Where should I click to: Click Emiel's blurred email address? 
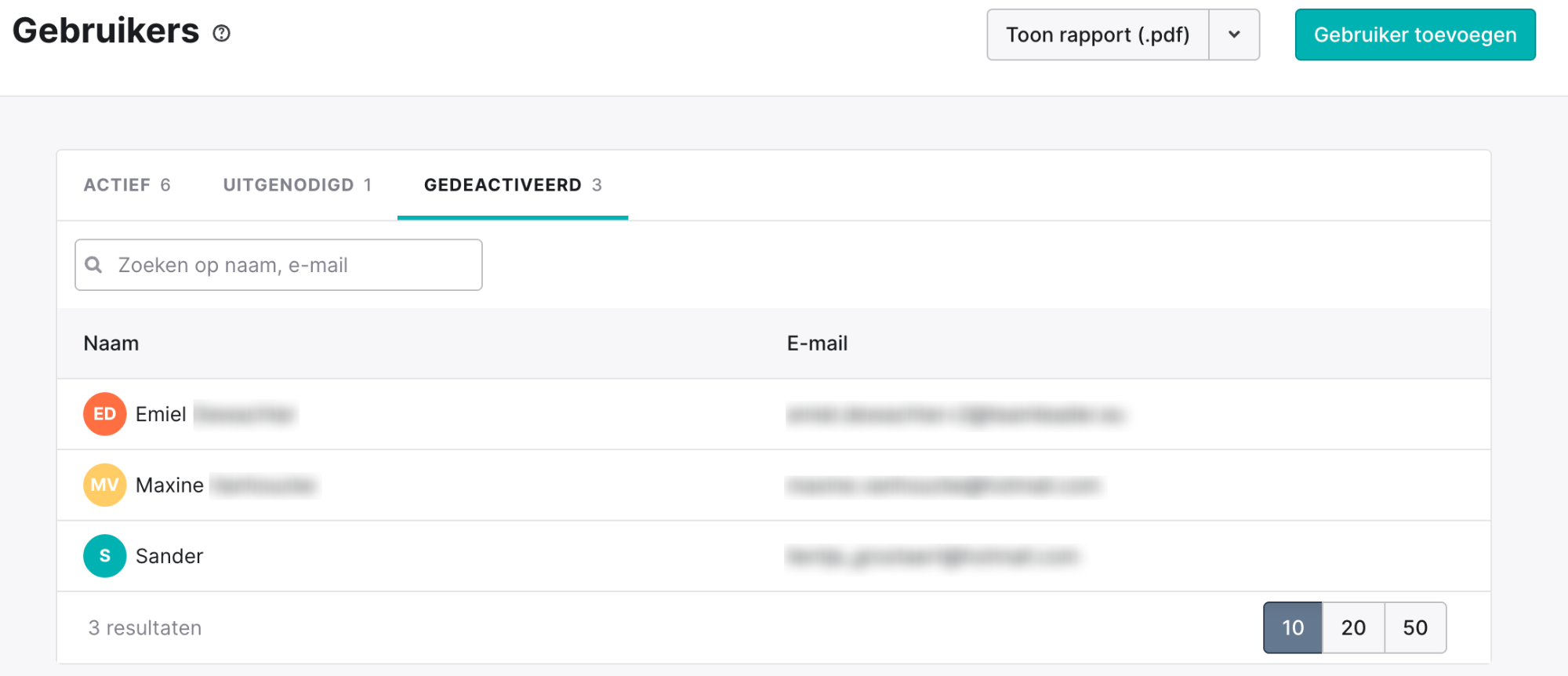click(x=955, y=414)
